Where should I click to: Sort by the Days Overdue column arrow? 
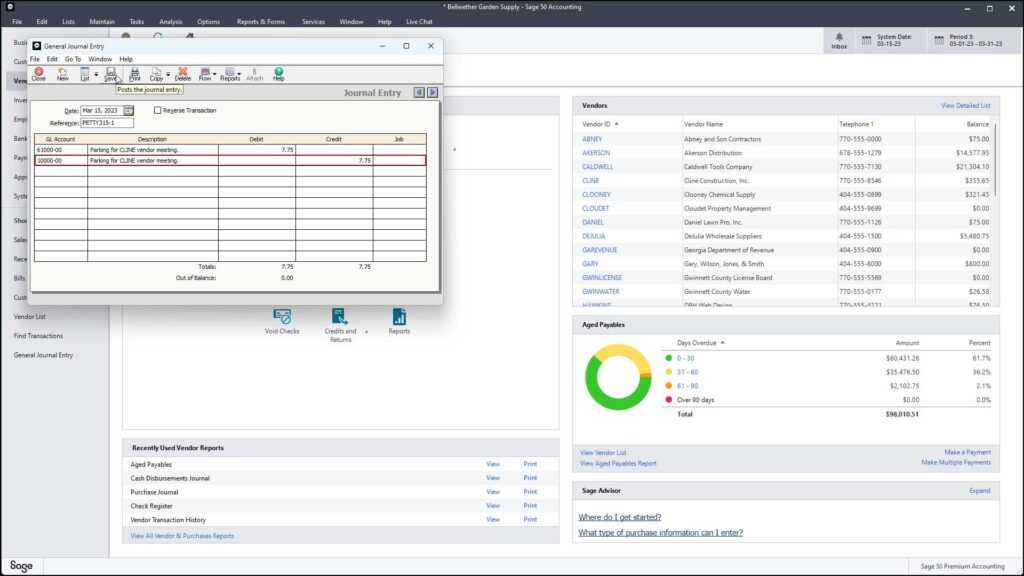tap(722, 343)
